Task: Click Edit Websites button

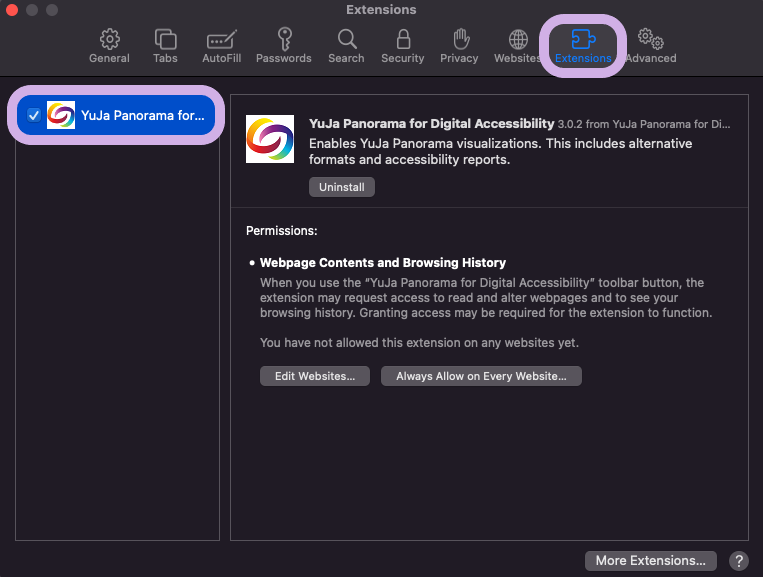Action: pos(315,376)
